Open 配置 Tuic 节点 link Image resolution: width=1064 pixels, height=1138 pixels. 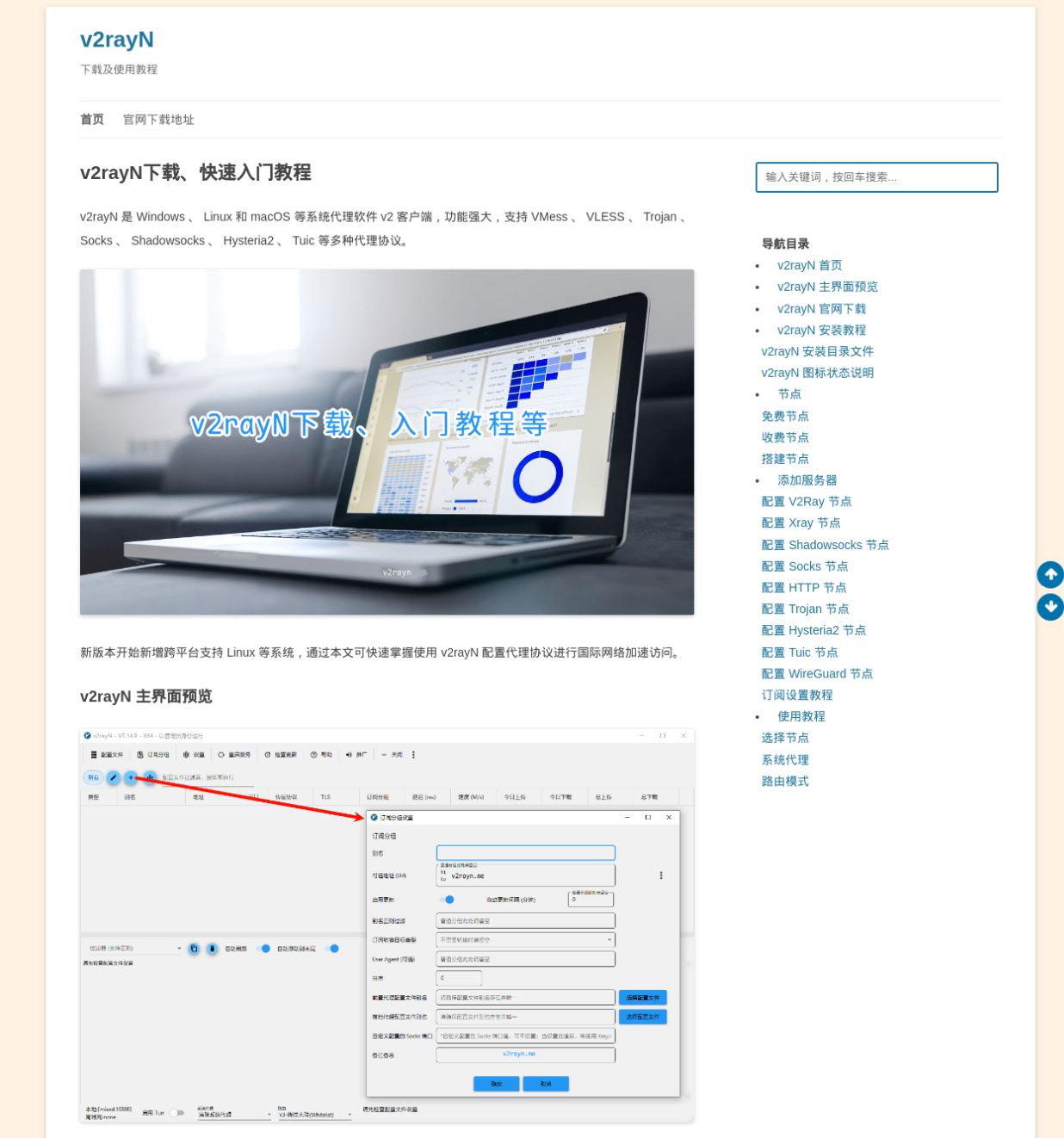pos(800,652)
